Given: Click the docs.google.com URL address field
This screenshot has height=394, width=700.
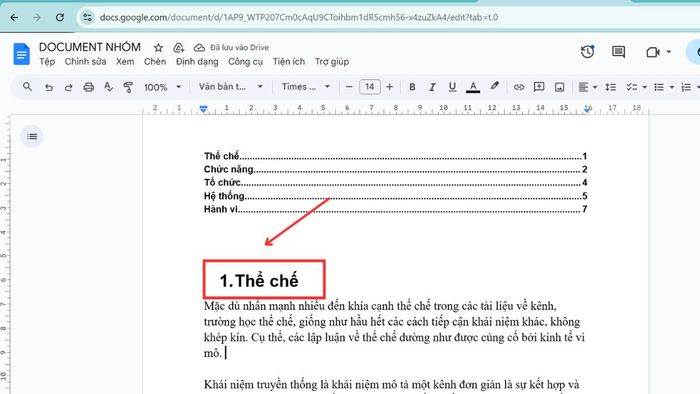Looking at the screenshot, I should pyautogui.click(x=299, y=17).
